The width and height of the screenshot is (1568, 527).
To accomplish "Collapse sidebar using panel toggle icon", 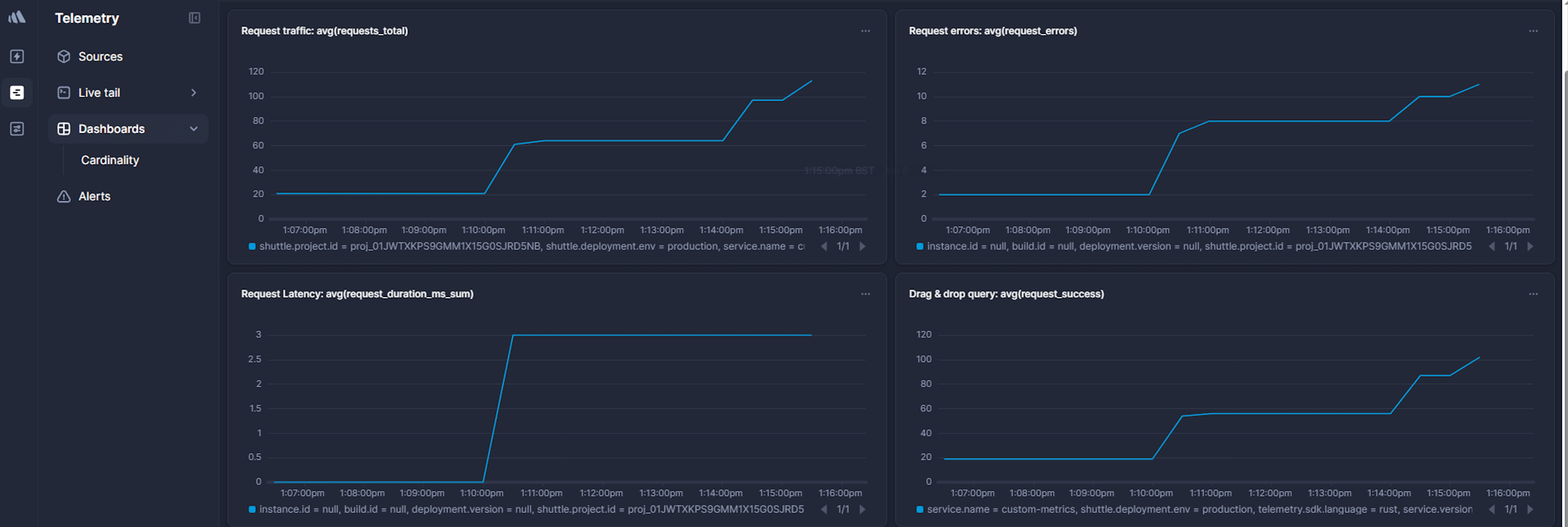I will pos(194,18).
